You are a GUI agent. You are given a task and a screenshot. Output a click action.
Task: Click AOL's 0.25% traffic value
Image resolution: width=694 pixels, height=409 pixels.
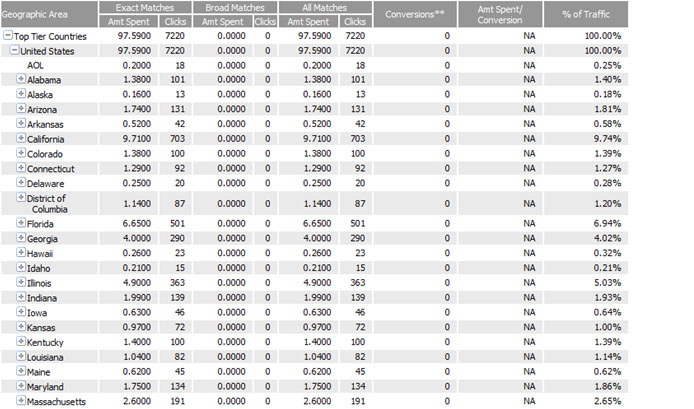pyautogui.click(x=607, y=65)
